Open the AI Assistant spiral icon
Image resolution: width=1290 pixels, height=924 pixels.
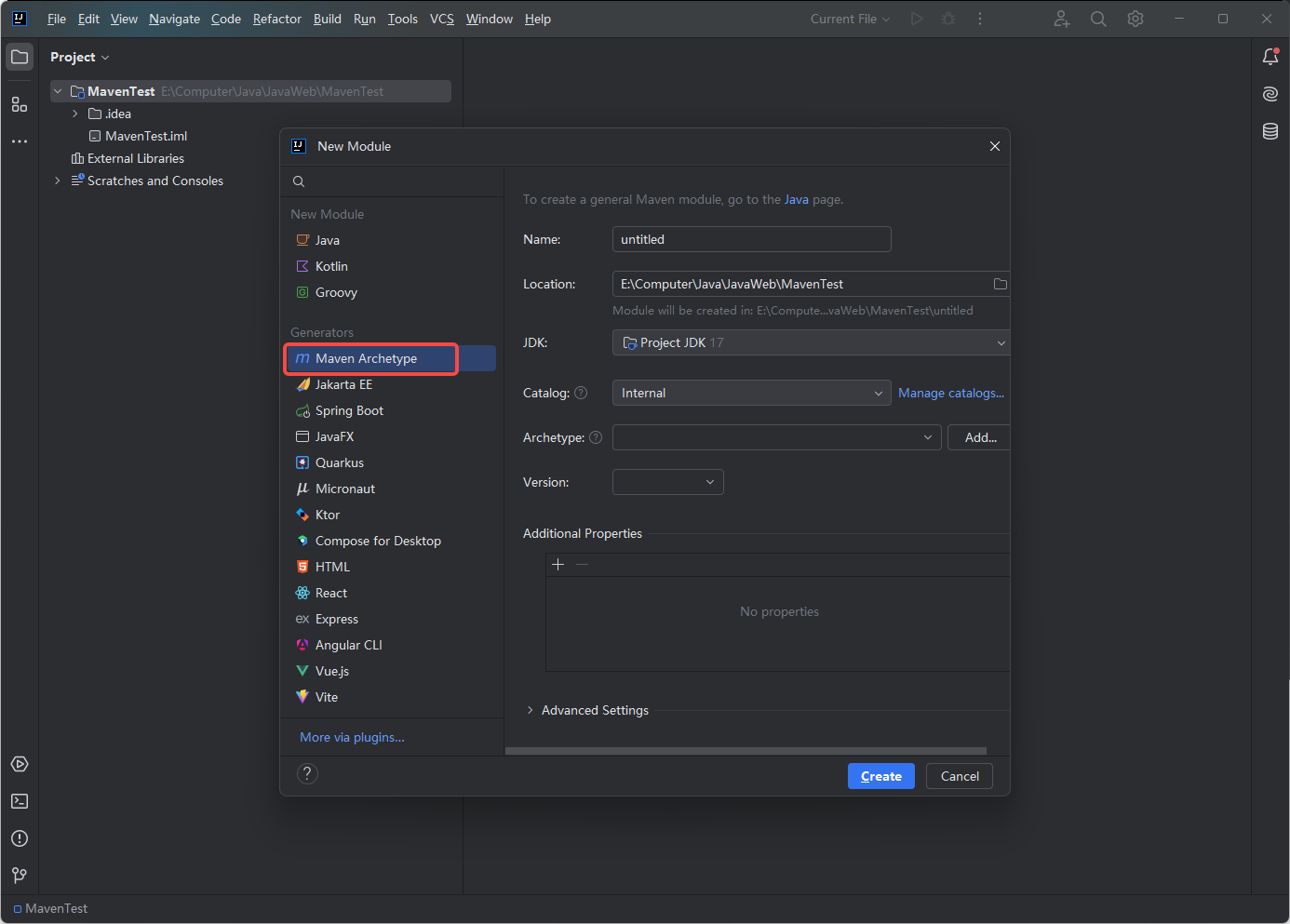pos(1270,94)
